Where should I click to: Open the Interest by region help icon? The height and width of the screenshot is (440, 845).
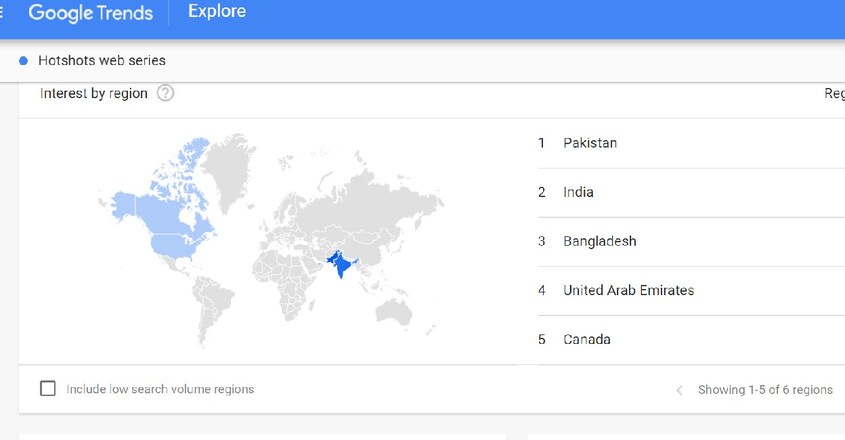pyautogui.click(x=165, y=93)
